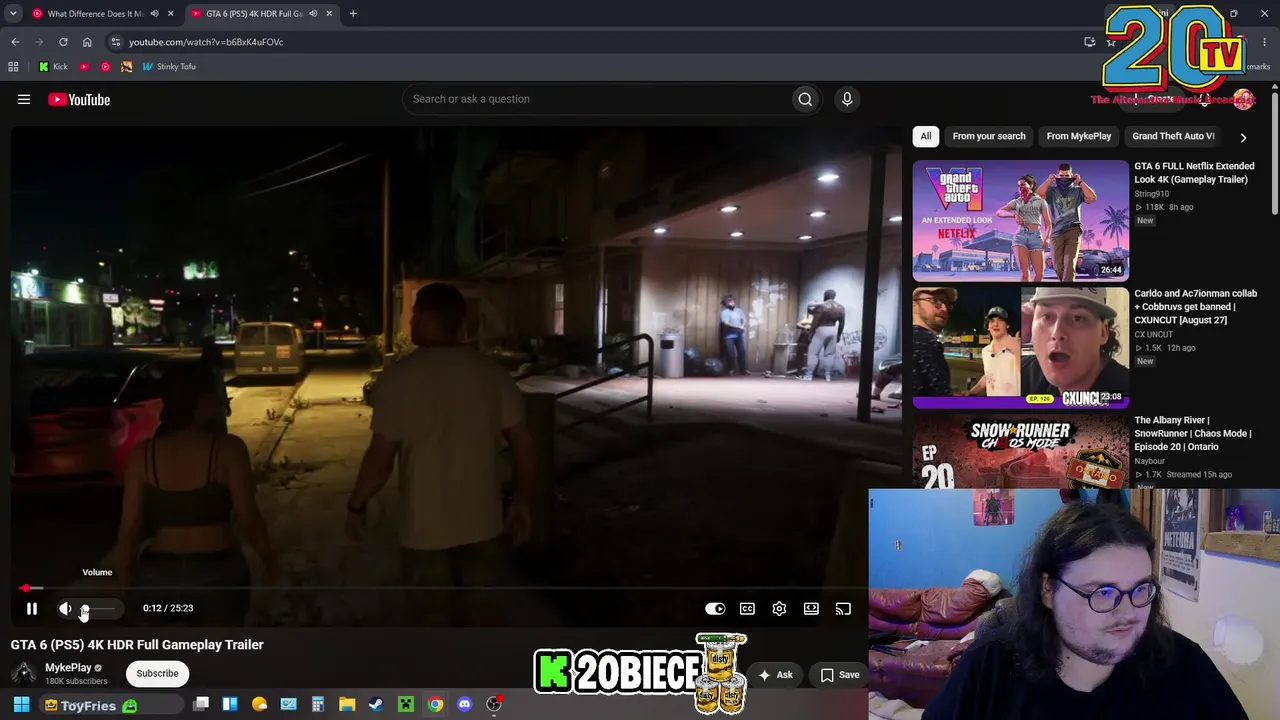Cast the video with the Cast icon

pyautogui.click(x=843, y=608)
